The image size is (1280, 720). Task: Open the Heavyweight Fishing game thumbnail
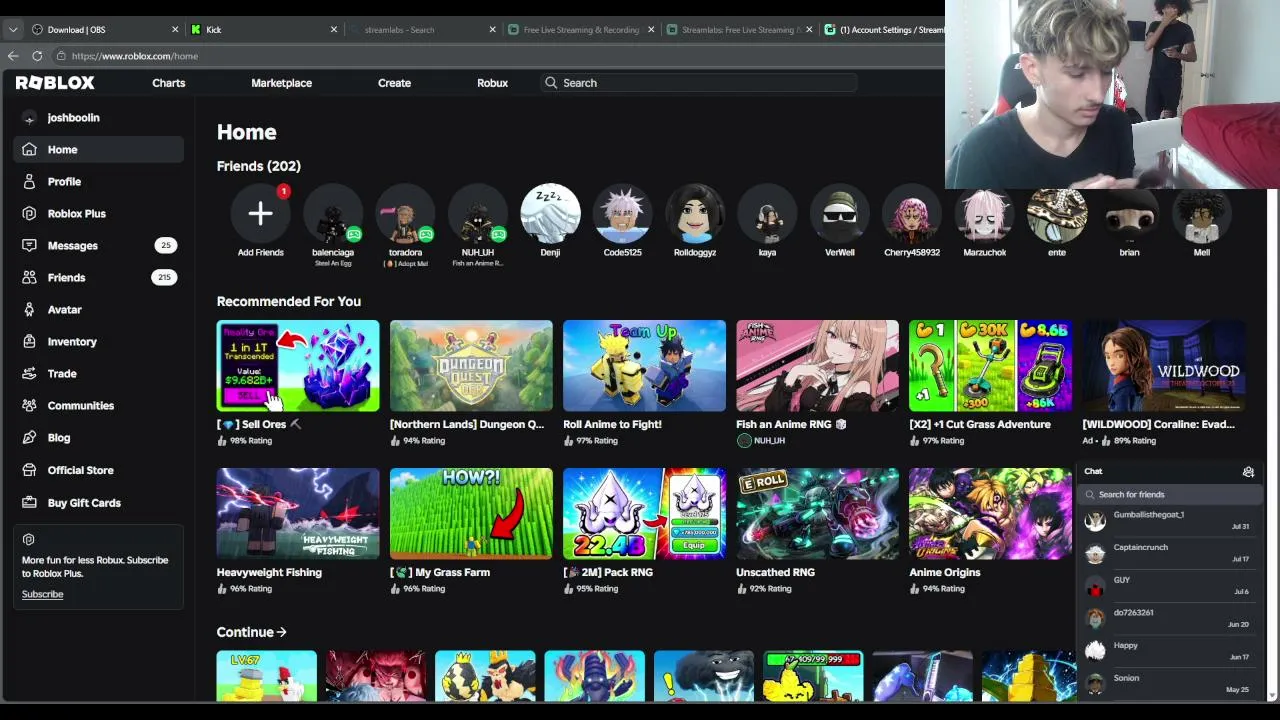coord(298,514)
